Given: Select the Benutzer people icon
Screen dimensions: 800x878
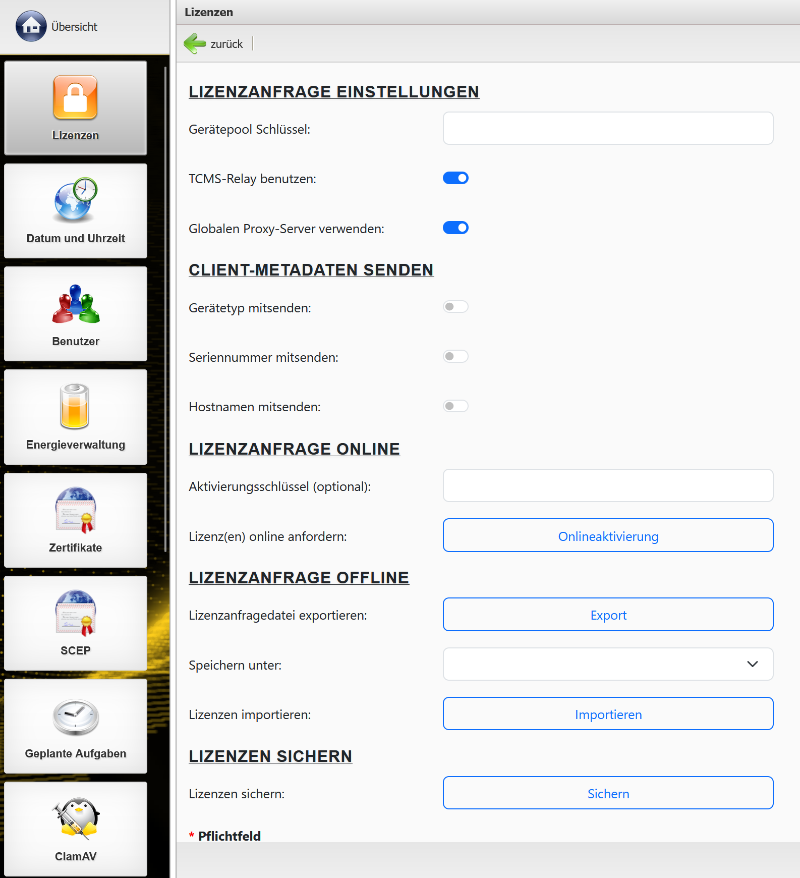Looking at the screenshot, I should click(x=75, y=304).
